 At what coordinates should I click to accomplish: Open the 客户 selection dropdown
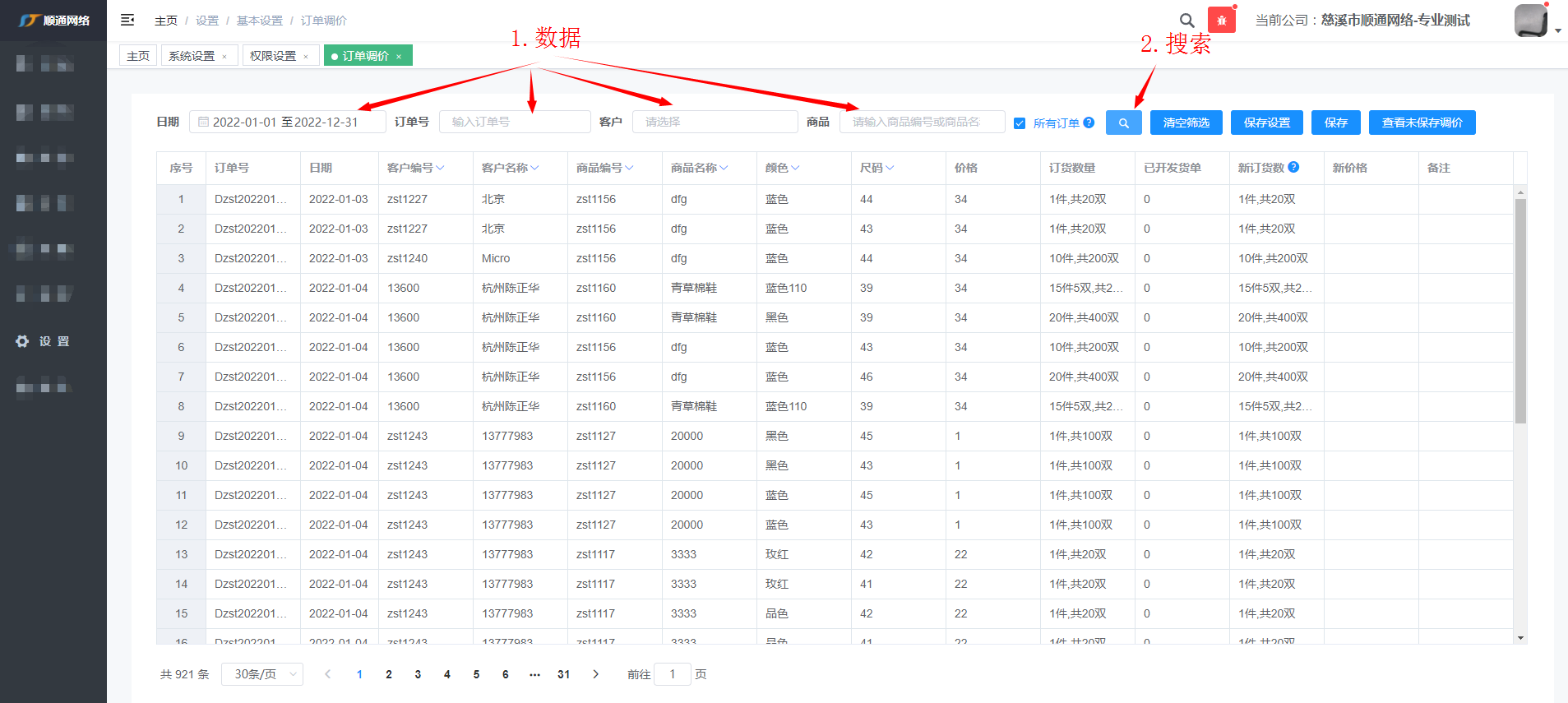(714, 122)
